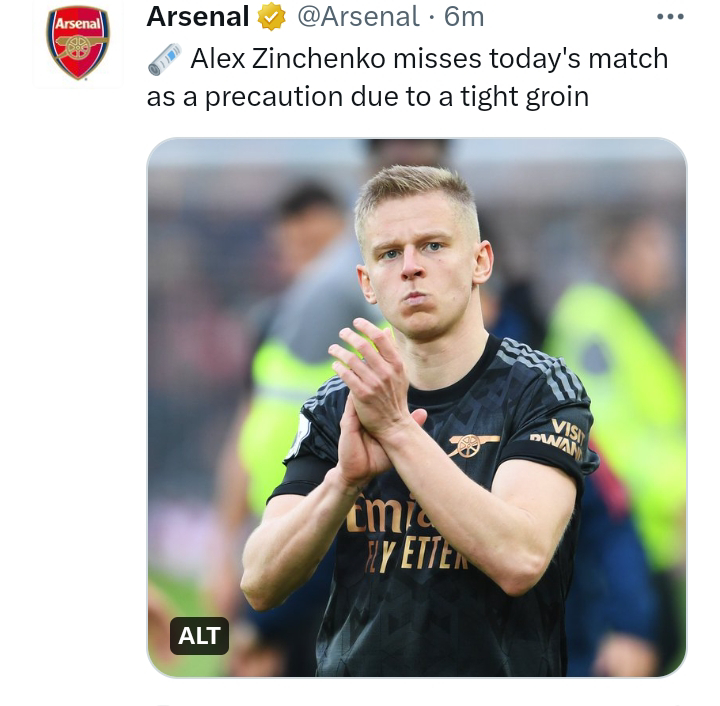
Task: Click the ALT badge on the photo
Action: (199, 636)
